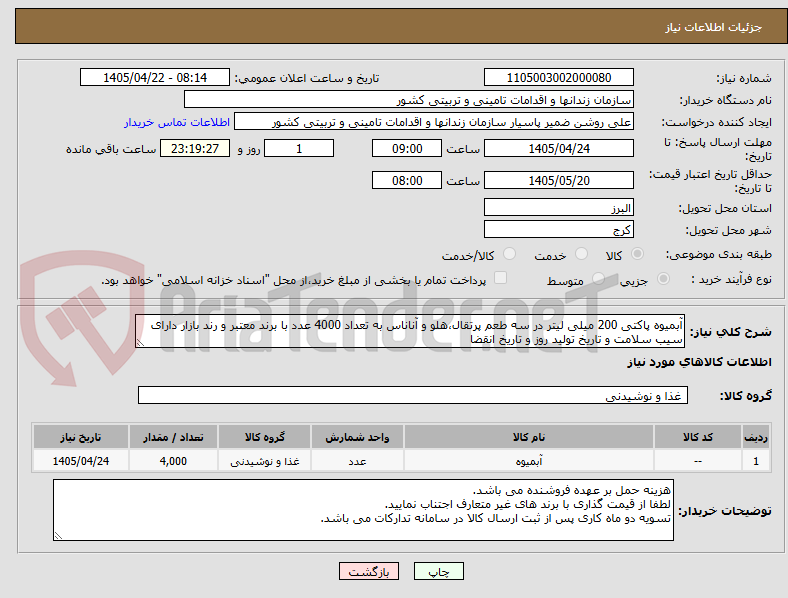Click the چاپ (print) button
The image size is (788, 598).
pos(439,571)
